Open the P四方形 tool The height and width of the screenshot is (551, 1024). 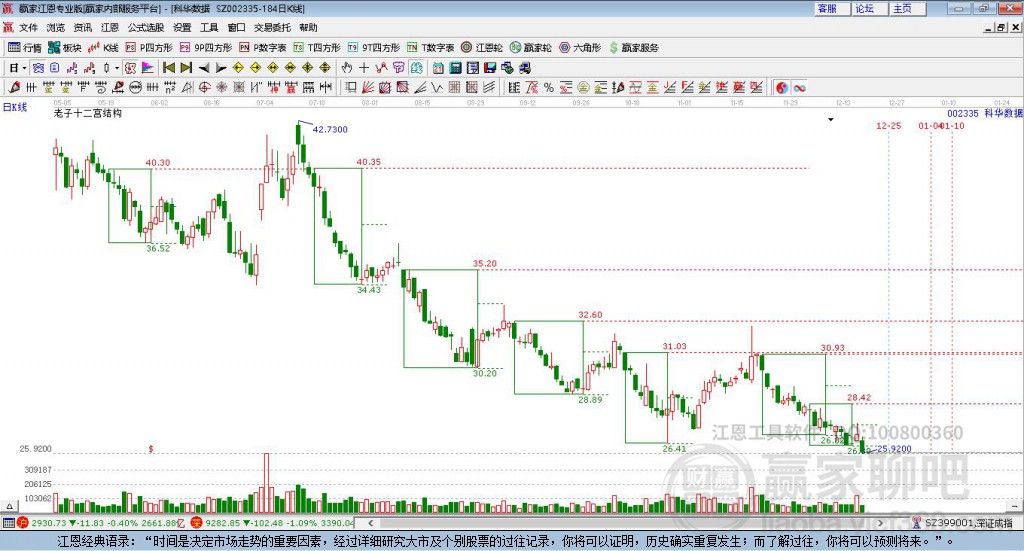(149, 48)
